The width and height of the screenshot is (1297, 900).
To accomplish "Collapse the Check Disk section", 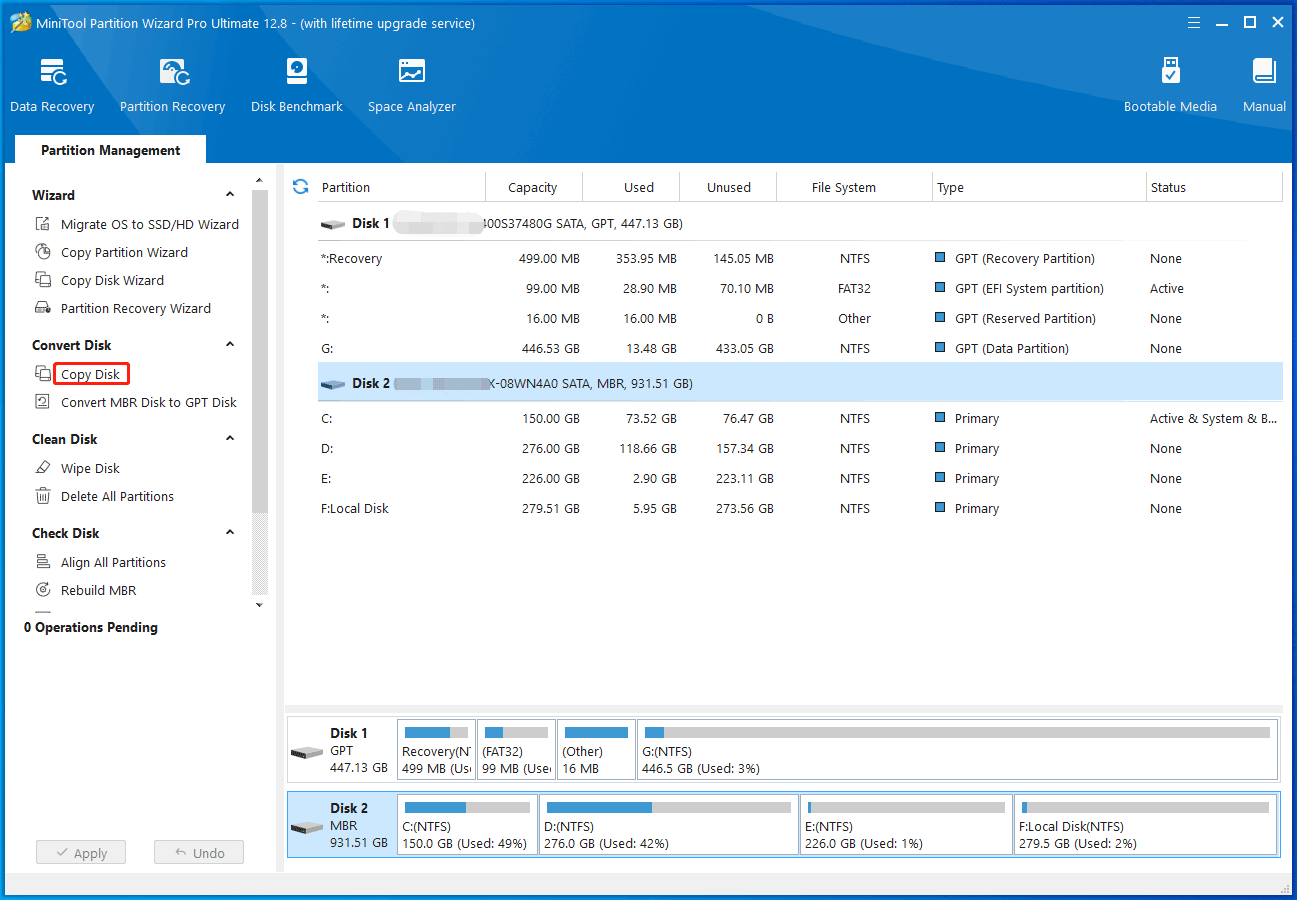I will [230, 533].
